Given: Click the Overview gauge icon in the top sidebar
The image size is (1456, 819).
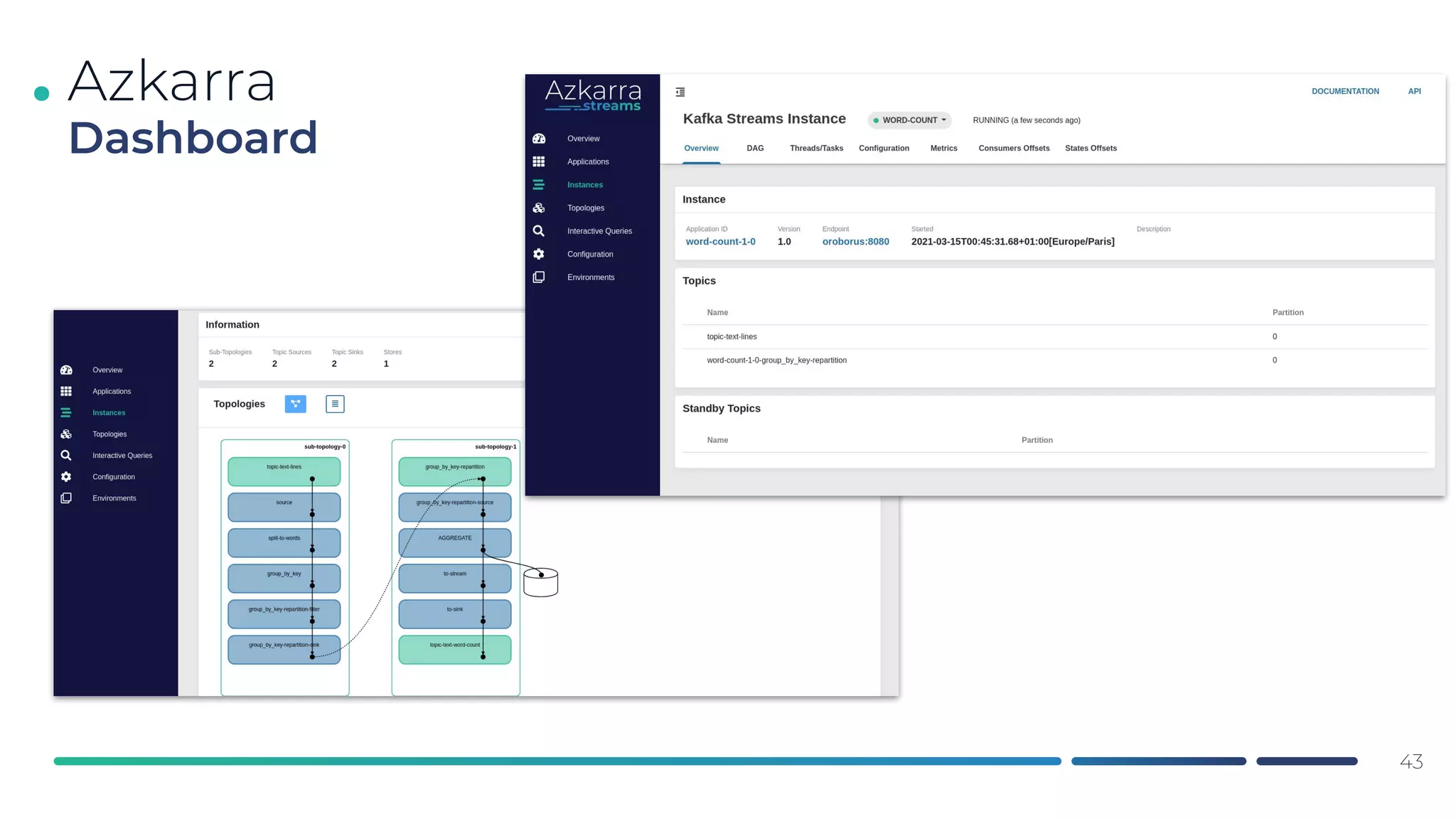Looking at the screenshot, I should click(x=539, y=139).
